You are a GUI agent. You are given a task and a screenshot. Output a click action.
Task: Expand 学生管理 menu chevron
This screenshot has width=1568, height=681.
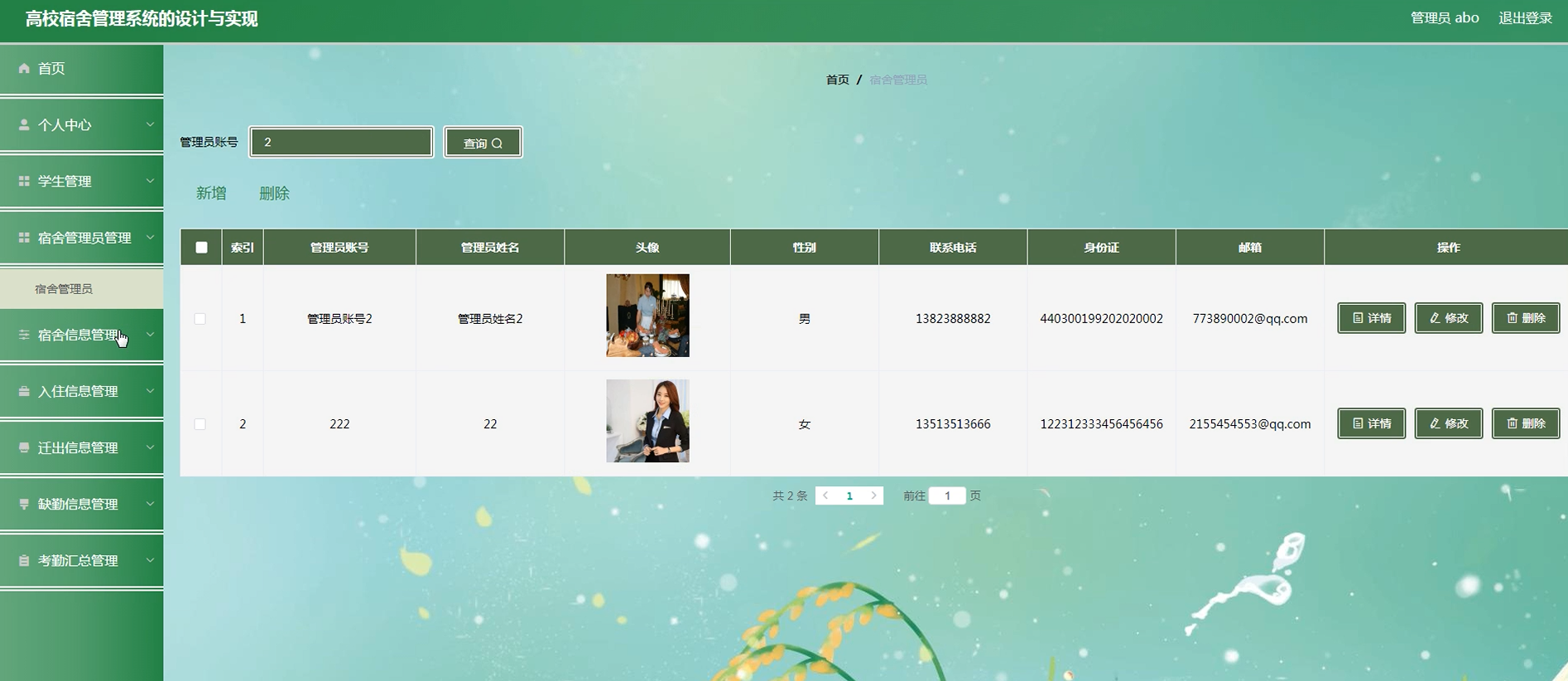tap(150, 181)
